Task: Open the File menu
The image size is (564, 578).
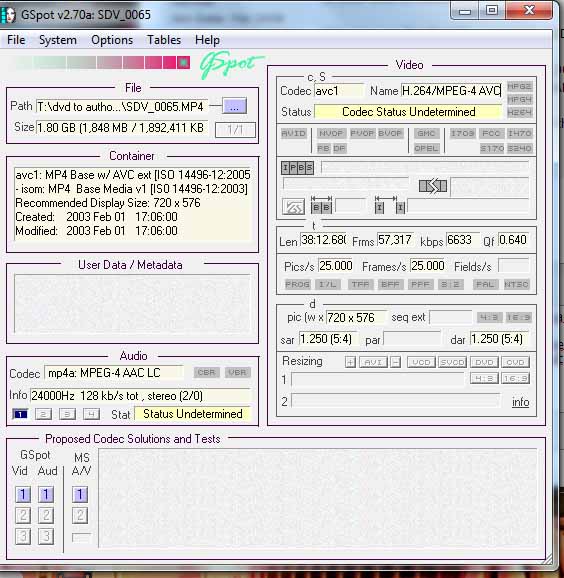Action: click(x=16, y=40)
